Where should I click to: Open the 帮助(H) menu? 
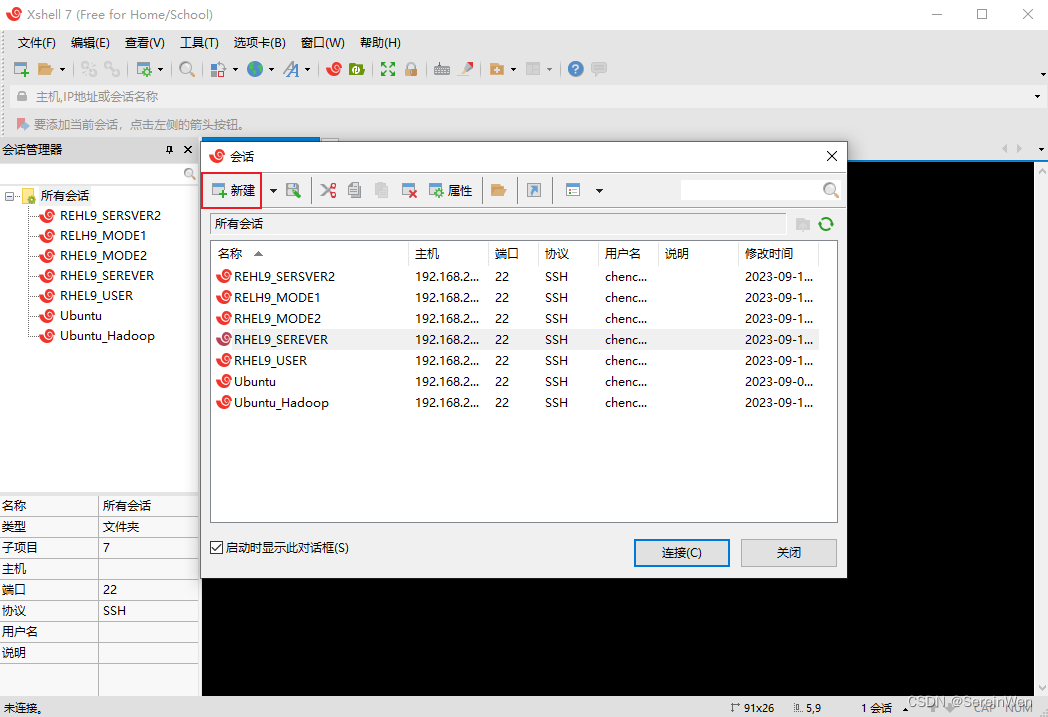[380, 43]
